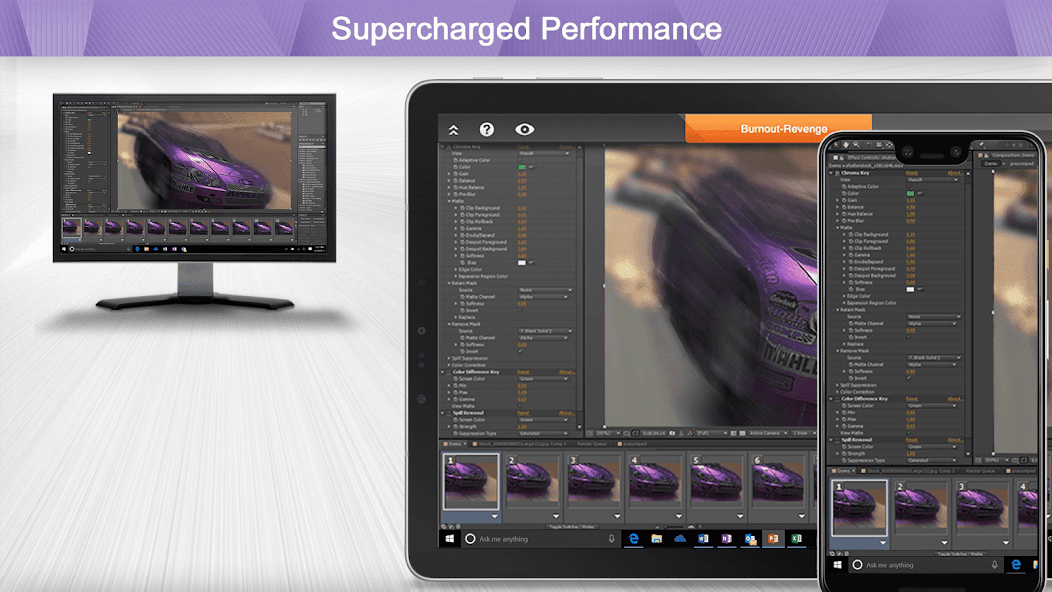Click the eye view icon on tablet toolbar

click(525, 130)
